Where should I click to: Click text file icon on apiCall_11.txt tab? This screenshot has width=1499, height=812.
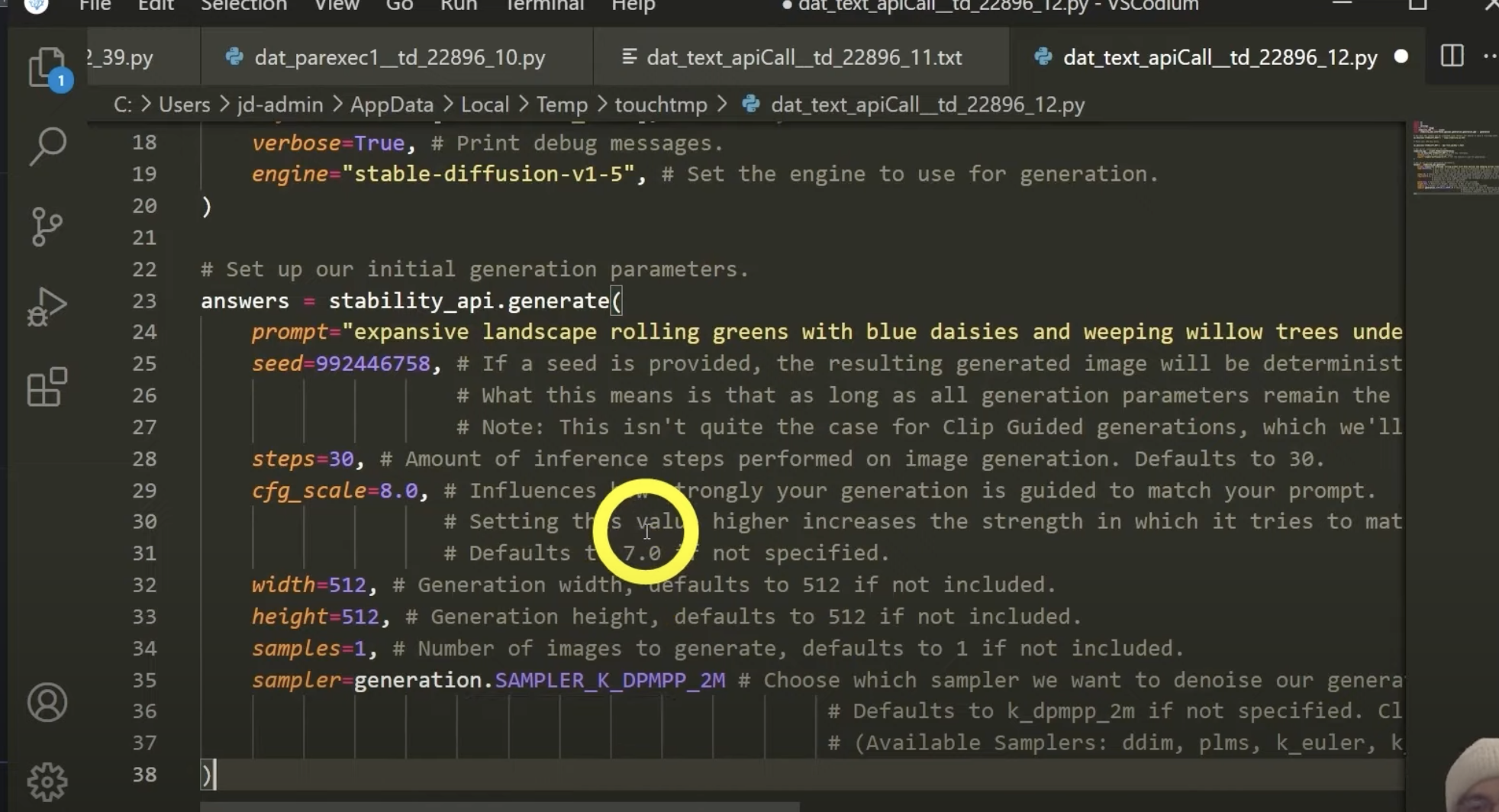pos(629,57)
